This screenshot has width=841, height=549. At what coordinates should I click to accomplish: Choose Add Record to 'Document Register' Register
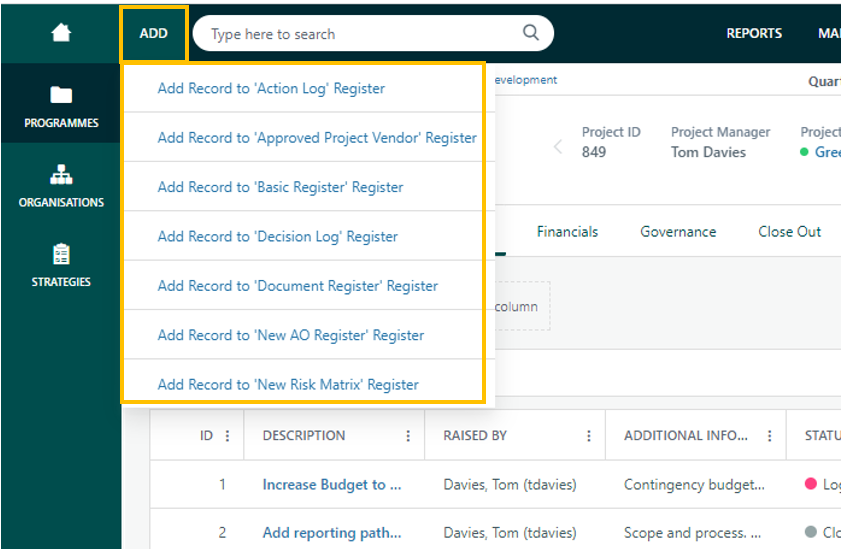coord(298,286)
